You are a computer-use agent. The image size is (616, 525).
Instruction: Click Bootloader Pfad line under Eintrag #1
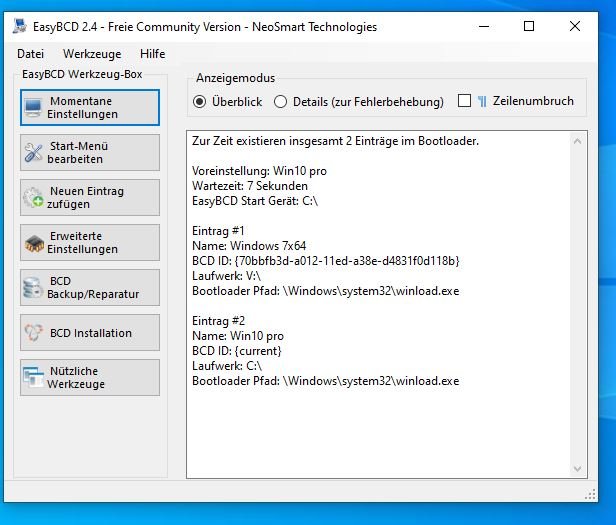pos(326,291)
